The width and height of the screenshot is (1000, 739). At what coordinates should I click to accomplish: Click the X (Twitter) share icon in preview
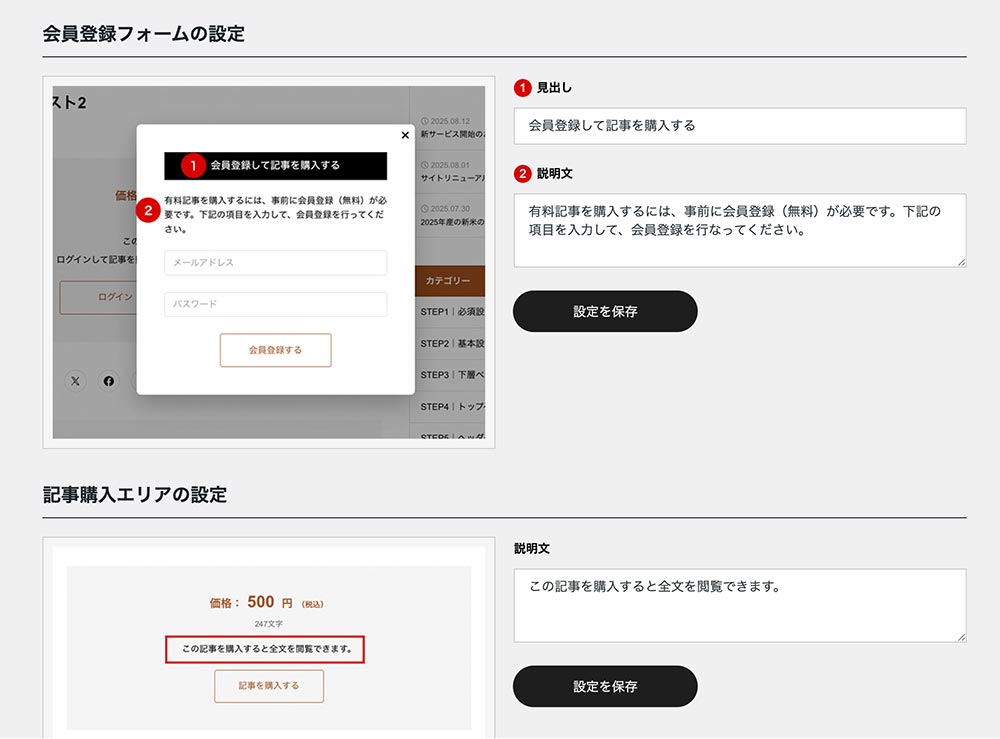(76, 381)
